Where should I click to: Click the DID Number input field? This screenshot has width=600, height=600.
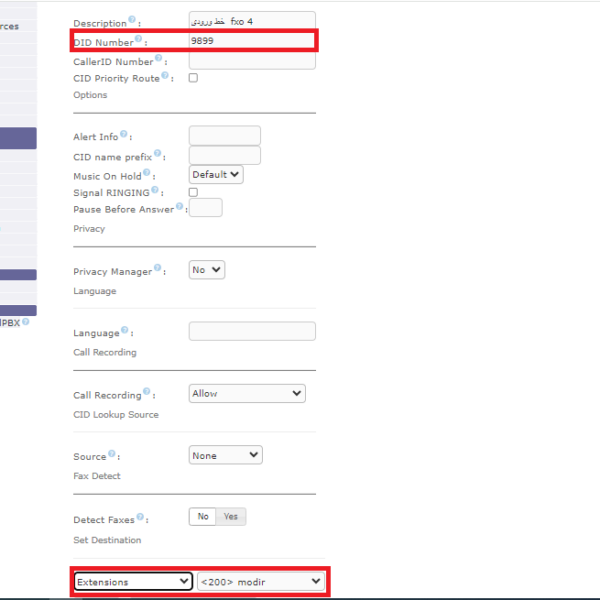pos(252,41)
